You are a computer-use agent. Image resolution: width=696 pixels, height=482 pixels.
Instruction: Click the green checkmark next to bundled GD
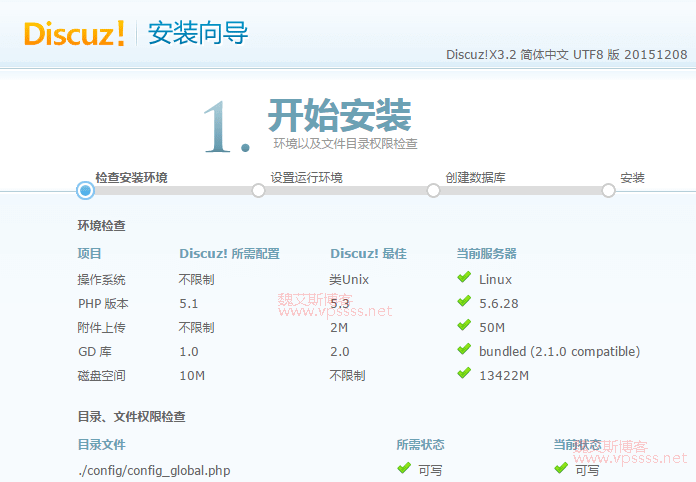click(x=464, y=351)
